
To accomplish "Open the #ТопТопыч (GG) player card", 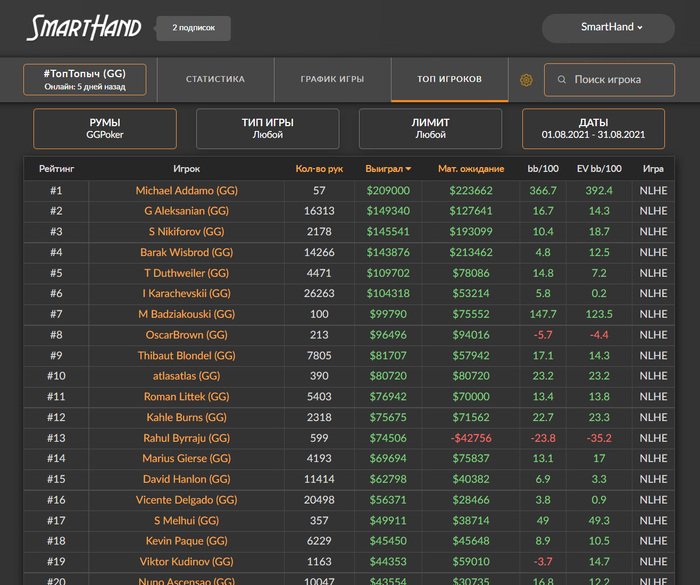I will [84, 80].
